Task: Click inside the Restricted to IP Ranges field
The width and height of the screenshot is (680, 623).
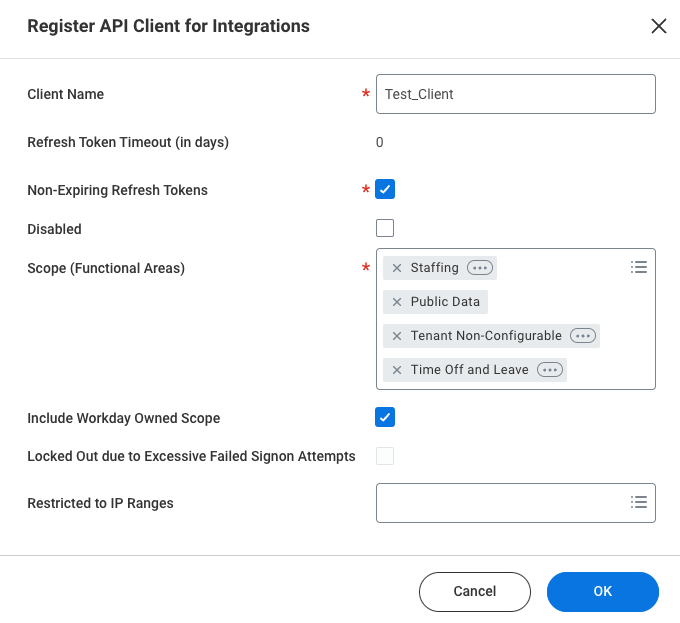Action: pyautogui.click(x=498, y=503)
